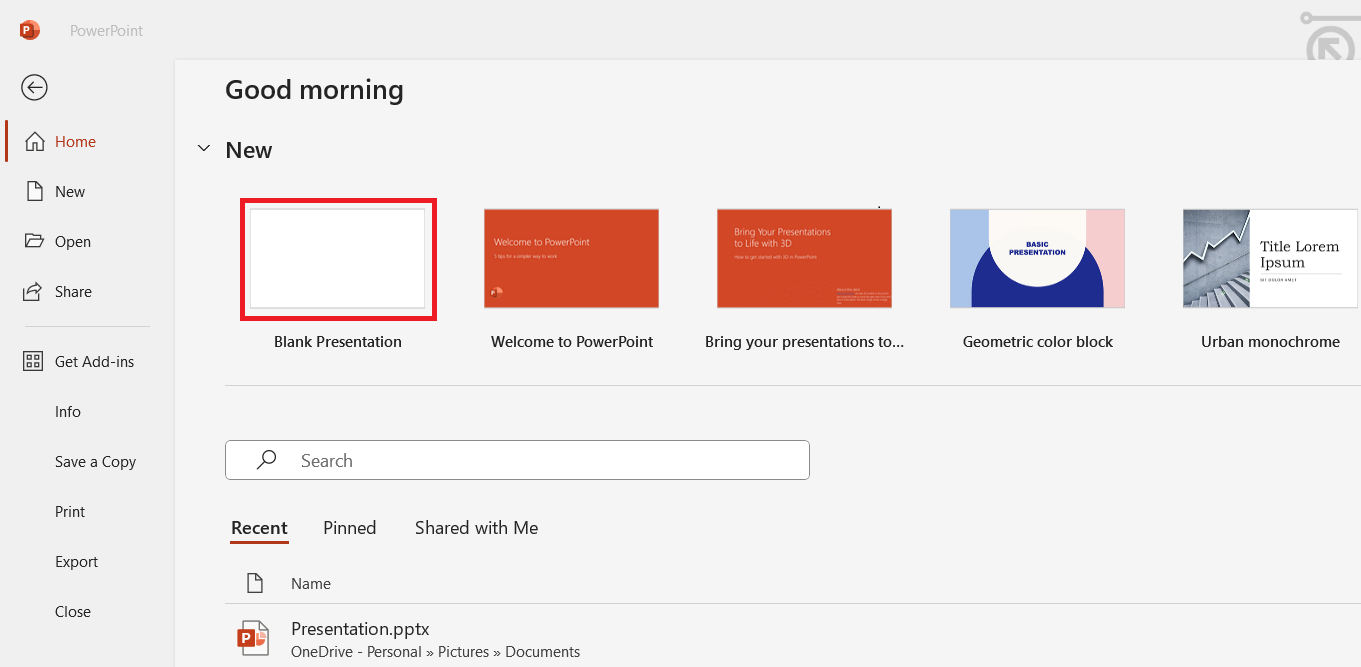Collapse the New section chevron
The width and height of the screenshot is (1361, 667).
204,149
